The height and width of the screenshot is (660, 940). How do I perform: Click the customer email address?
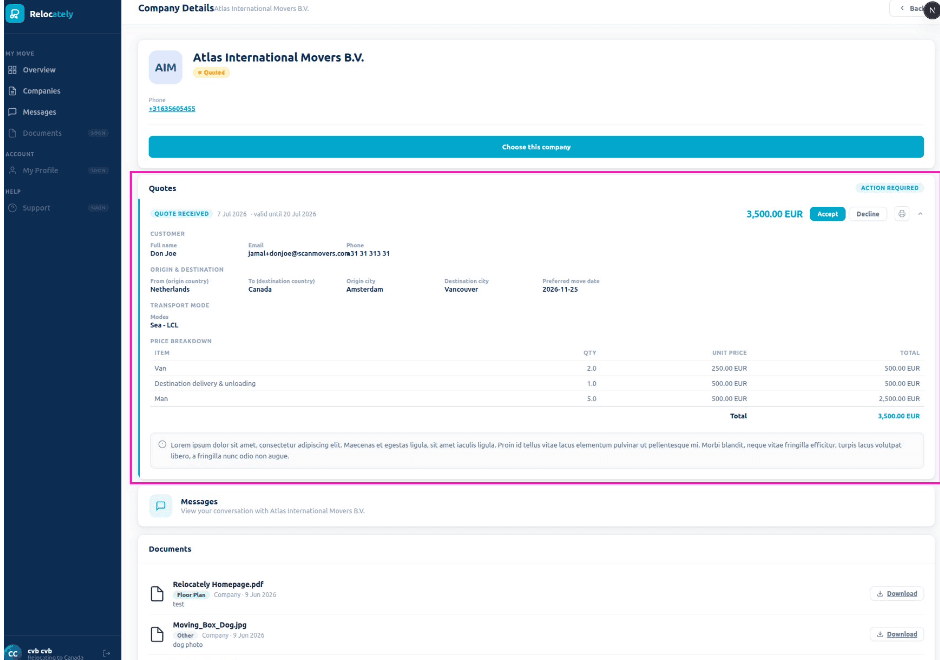pyautogui.click(x=299, y=254)
